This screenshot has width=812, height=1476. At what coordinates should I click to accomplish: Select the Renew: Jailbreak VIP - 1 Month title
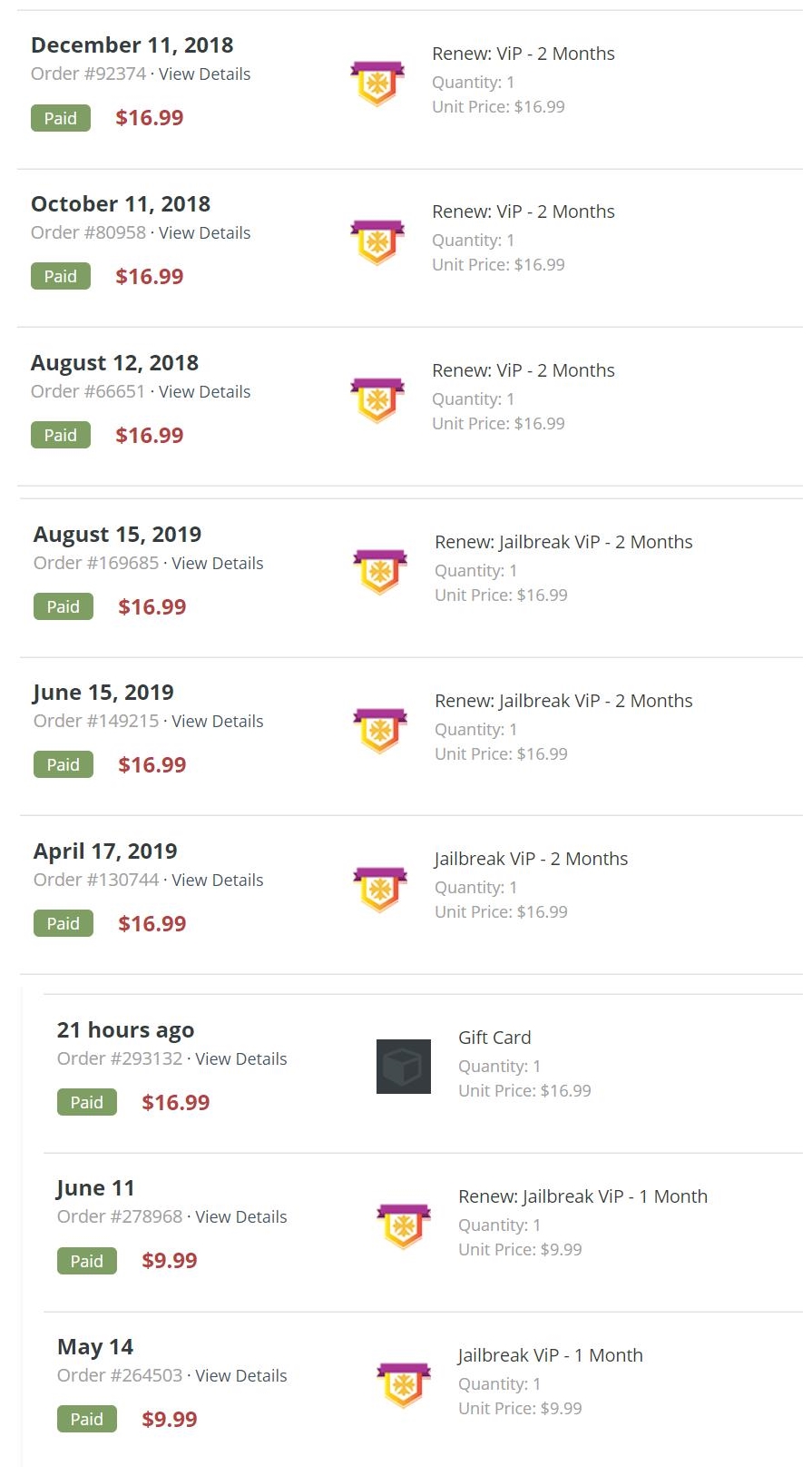tap(582, 1196)
